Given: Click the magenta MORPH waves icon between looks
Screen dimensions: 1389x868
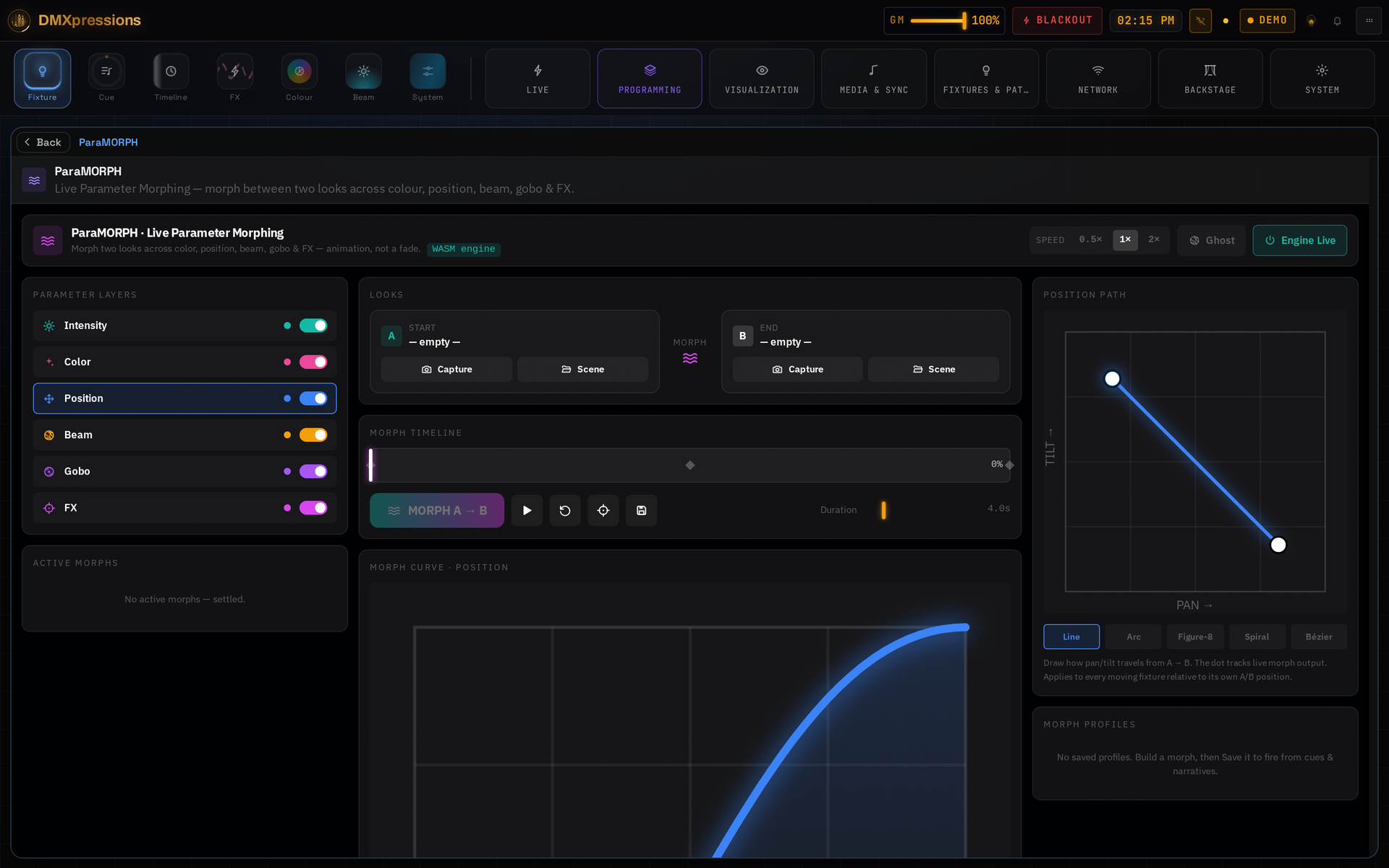Looking at the screenshot, I should pyautogui.click(x=690, y=358).
